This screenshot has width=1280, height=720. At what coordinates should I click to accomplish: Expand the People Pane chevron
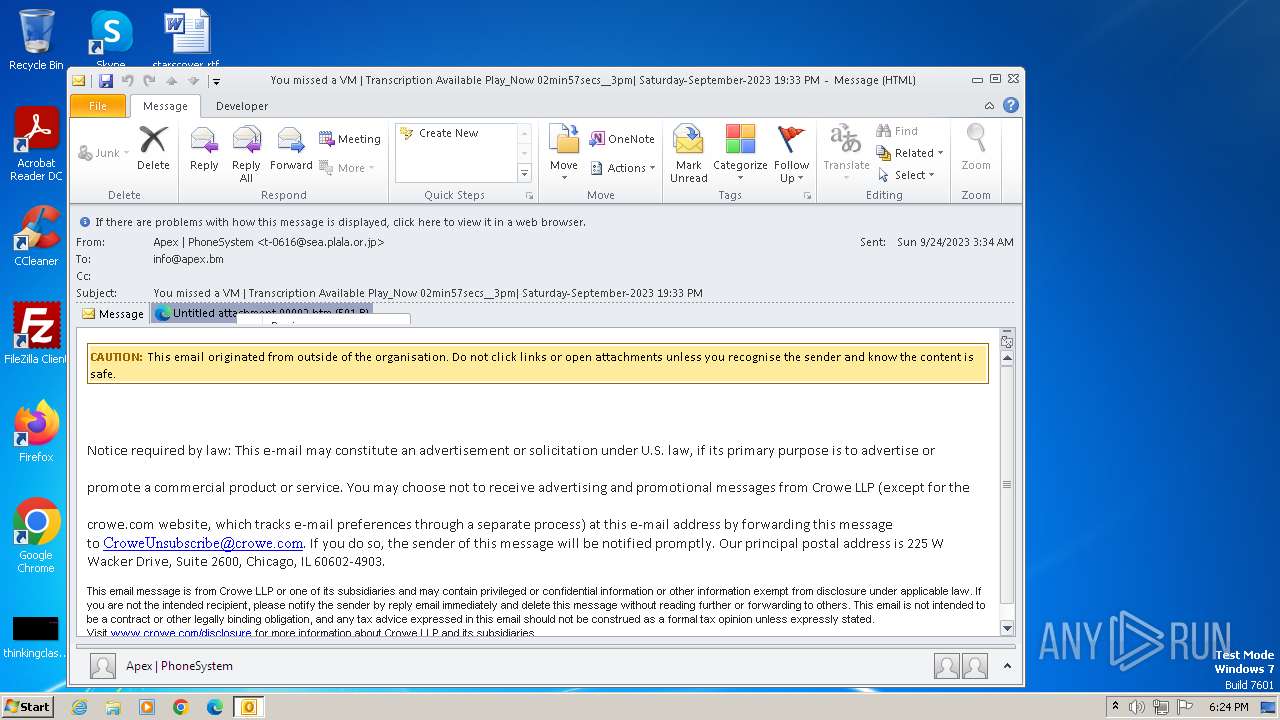point(1007,666)
